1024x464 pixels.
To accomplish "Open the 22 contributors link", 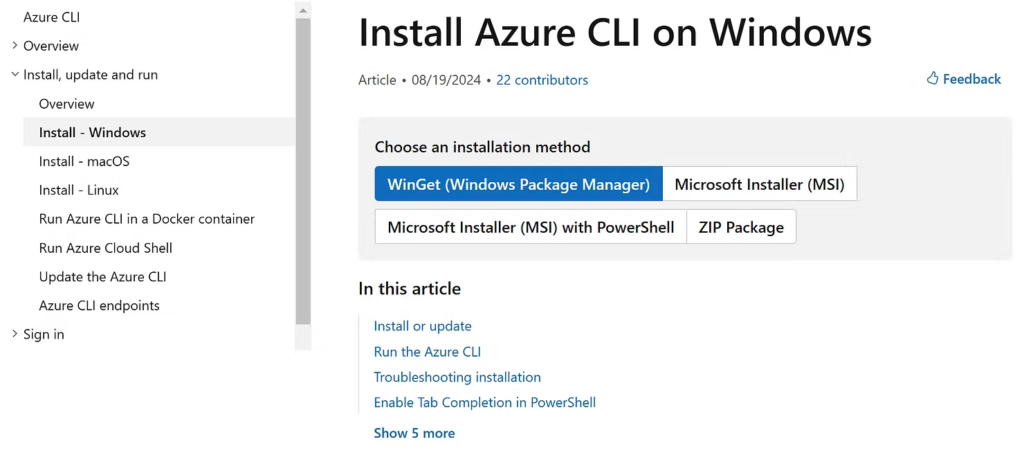I will [542, 80].
